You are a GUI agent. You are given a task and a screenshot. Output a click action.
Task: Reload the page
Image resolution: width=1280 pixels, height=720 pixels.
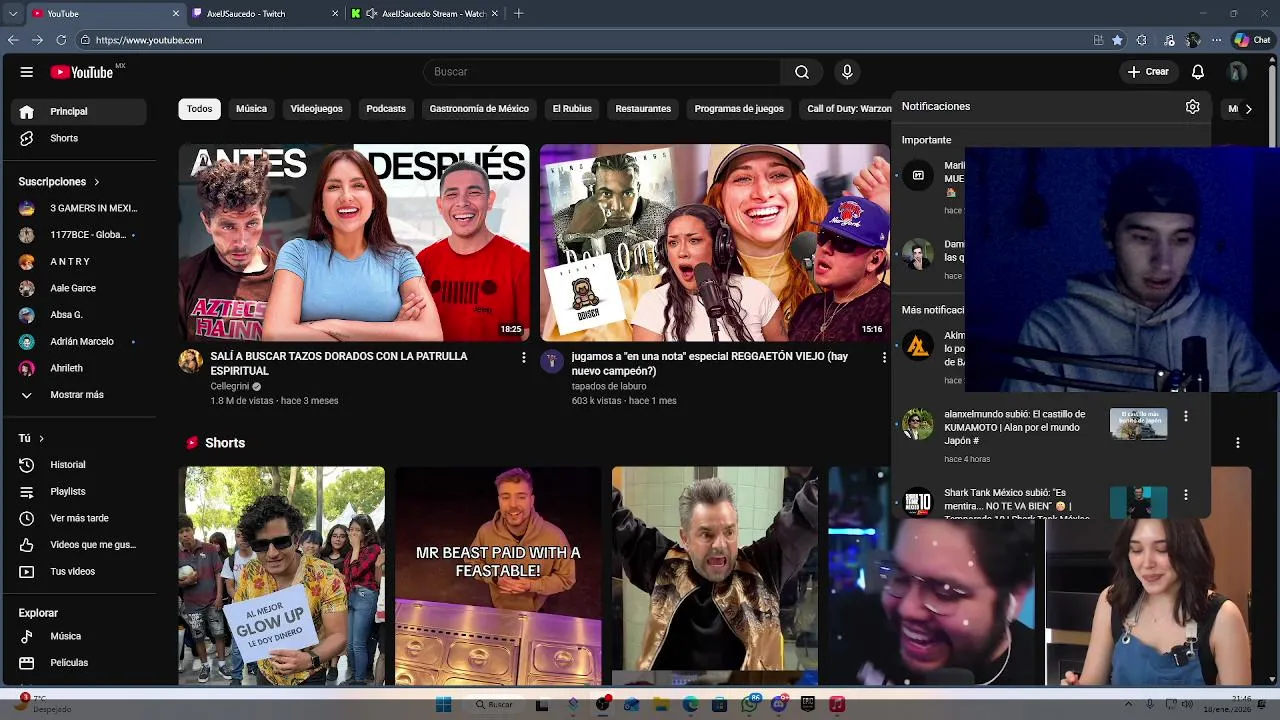pos(61,40)
